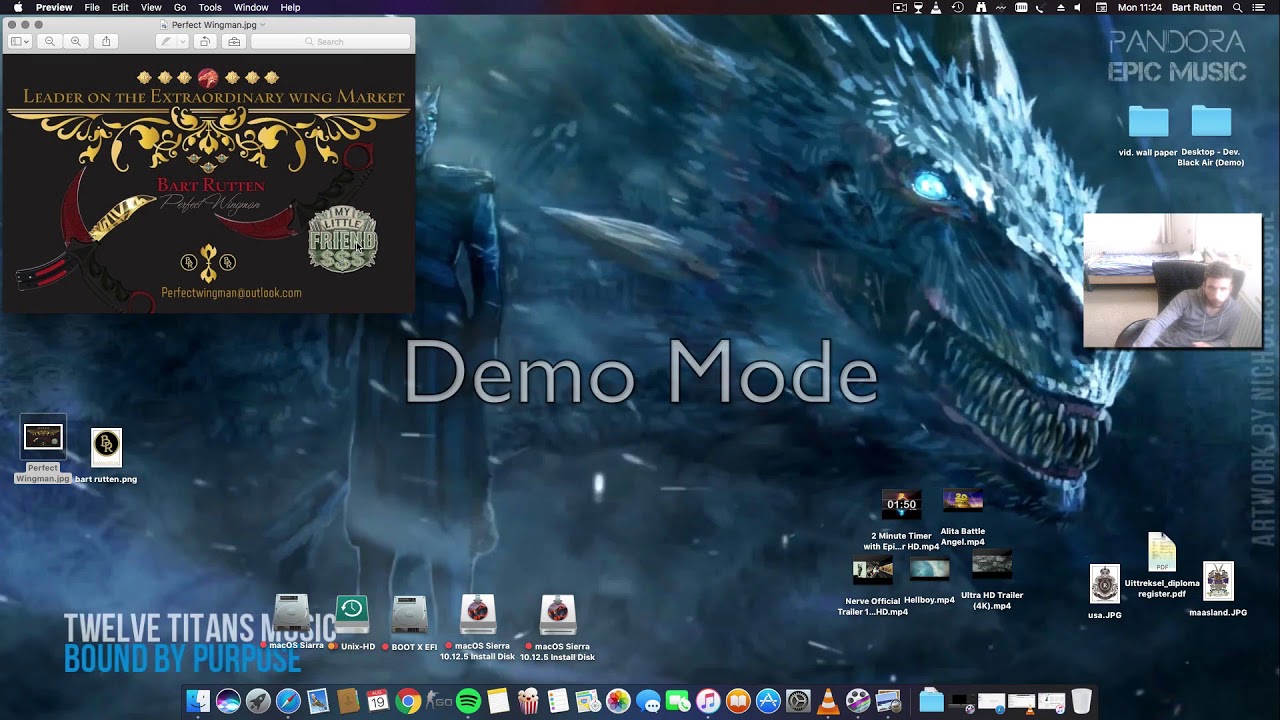Open the App Store from the dock
This screenshot has height=720, width=1280.
tap(768, 702)
